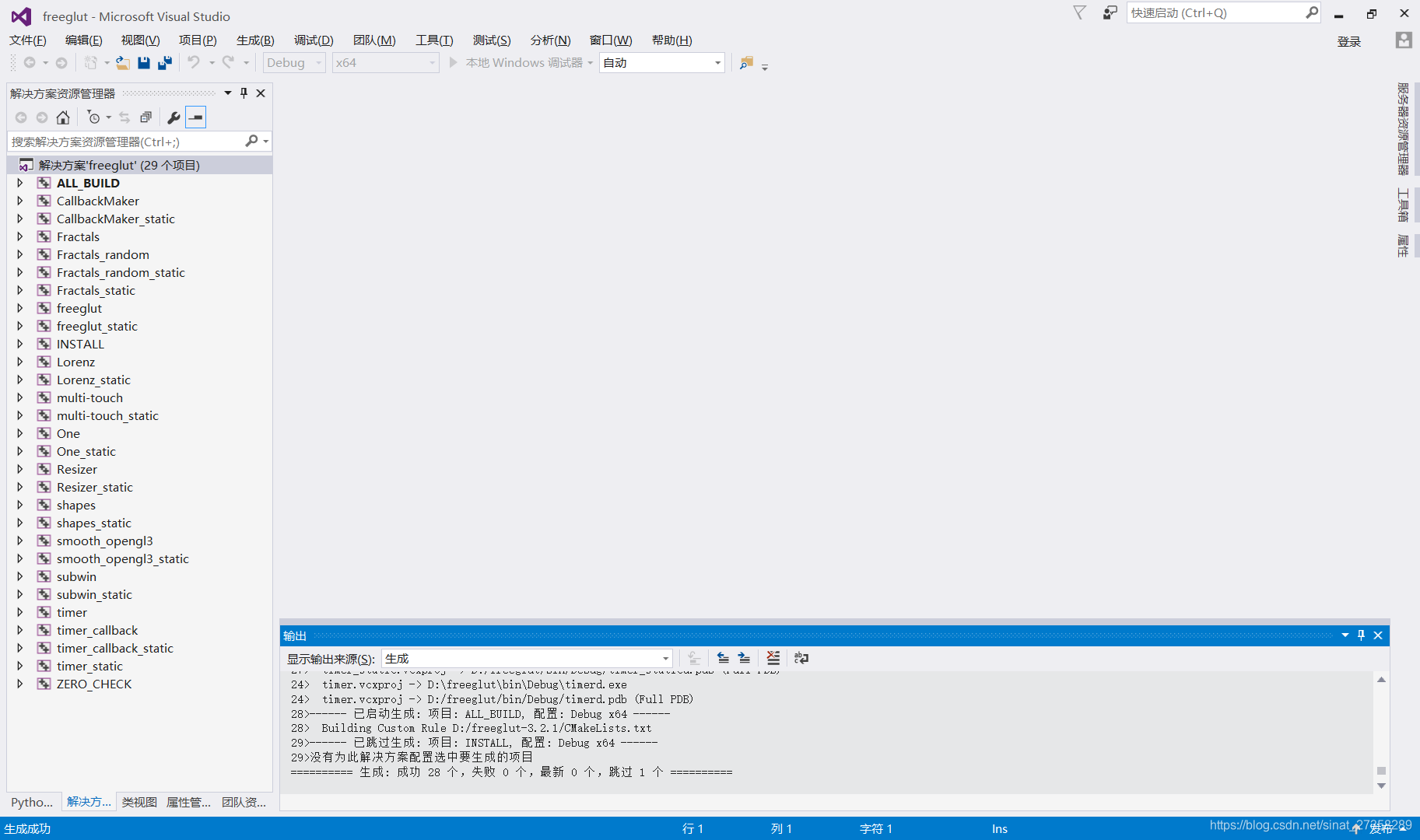
Task: Expand the ZERO_CHECK project node
Action: tap(20, 684)
